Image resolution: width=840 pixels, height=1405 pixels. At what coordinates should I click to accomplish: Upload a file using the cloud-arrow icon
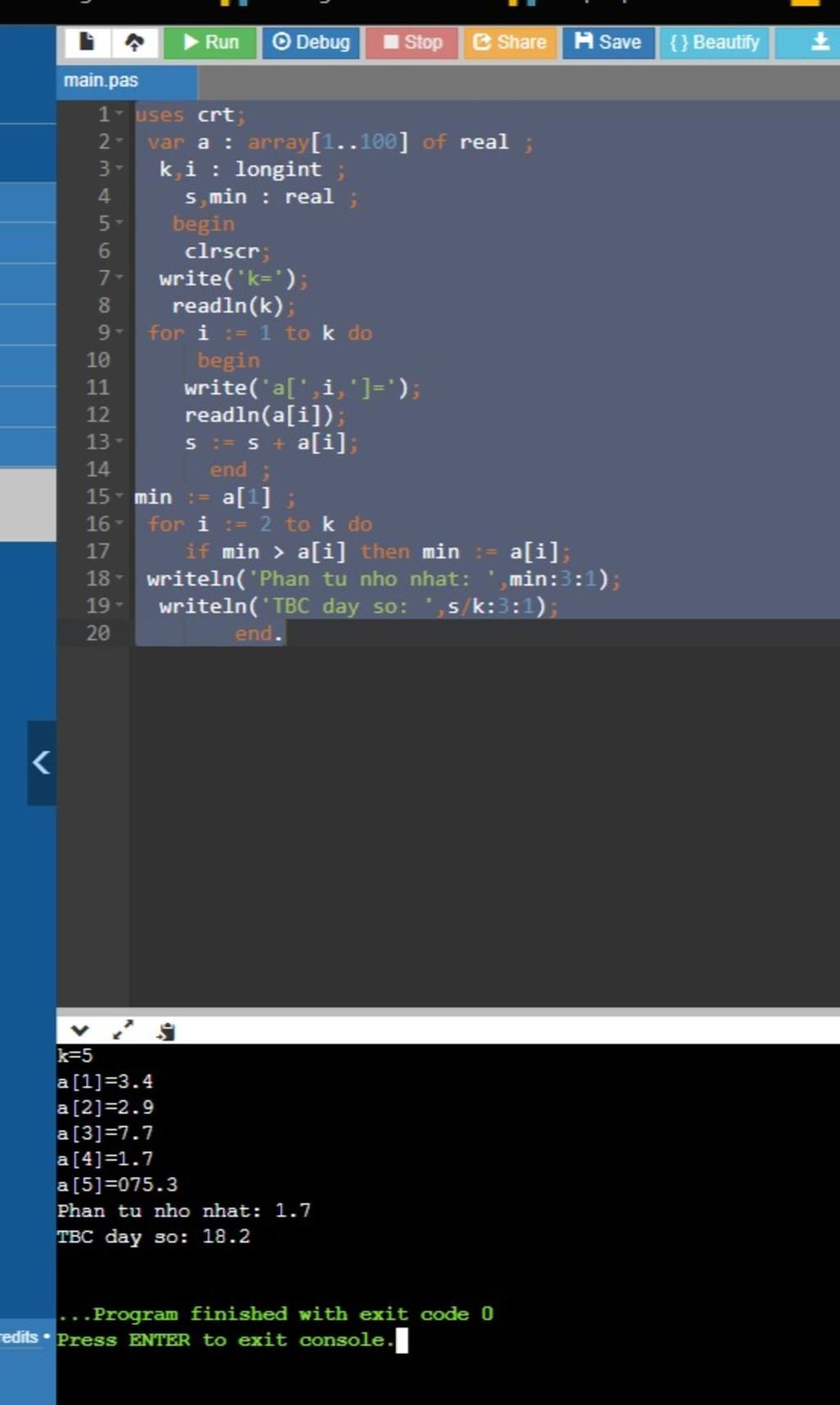pyautogui.click(x=135, y=42)
